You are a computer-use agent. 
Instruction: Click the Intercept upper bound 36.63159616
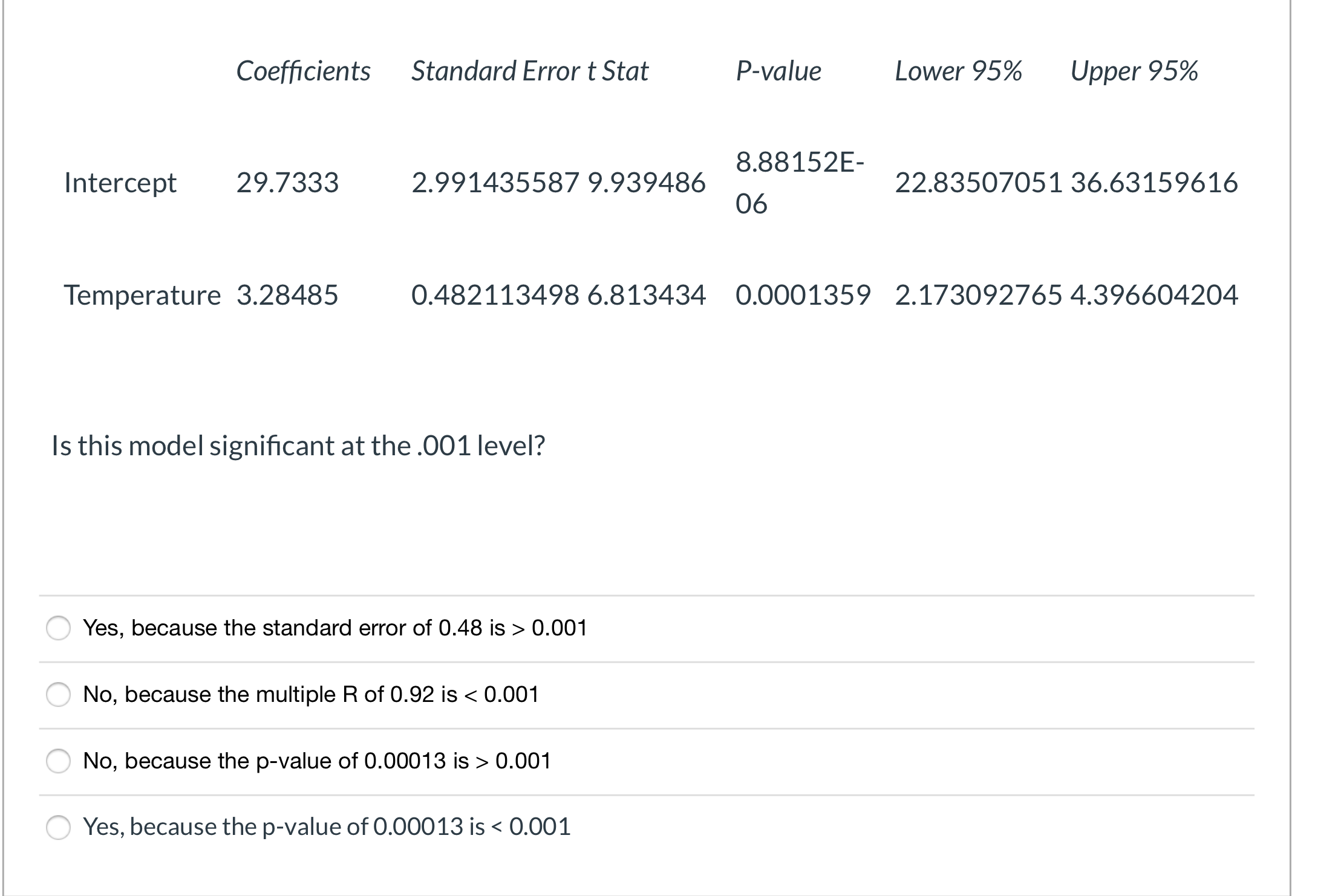pyautogui.click(x=1154, y=183)
